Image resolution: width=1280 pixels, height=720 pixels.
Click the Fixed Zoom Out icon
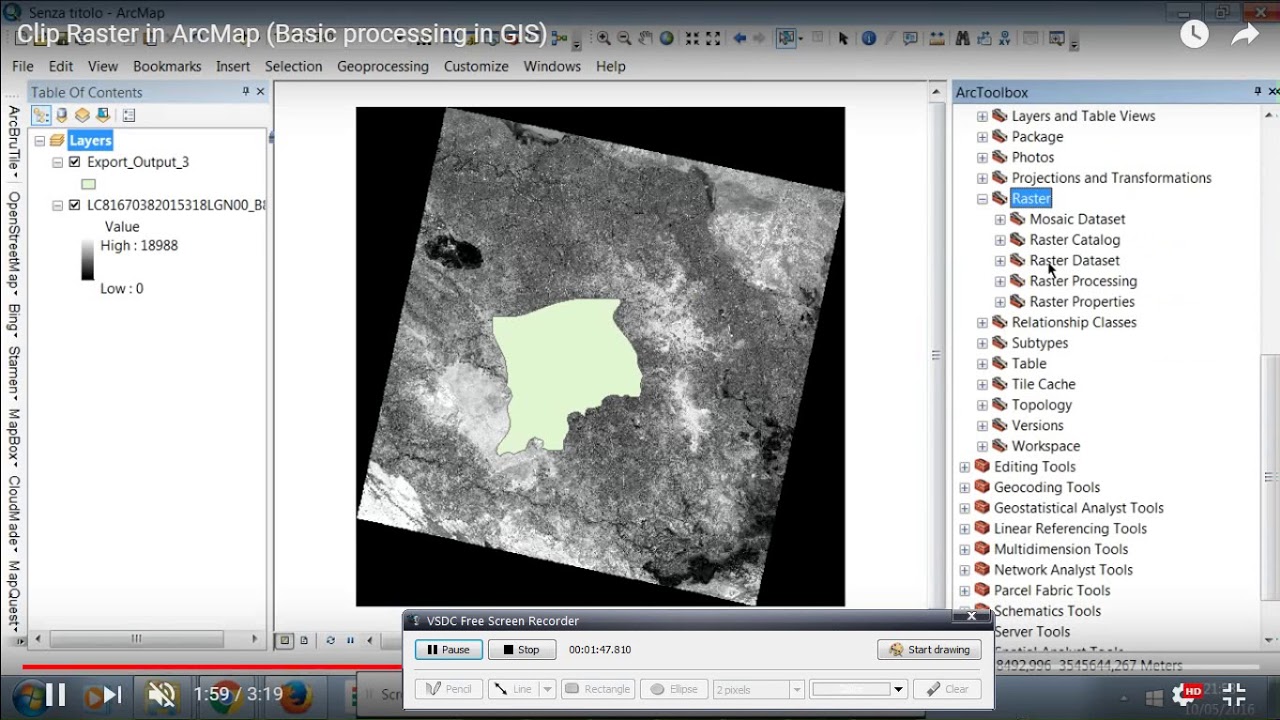(x=713, y=38)
